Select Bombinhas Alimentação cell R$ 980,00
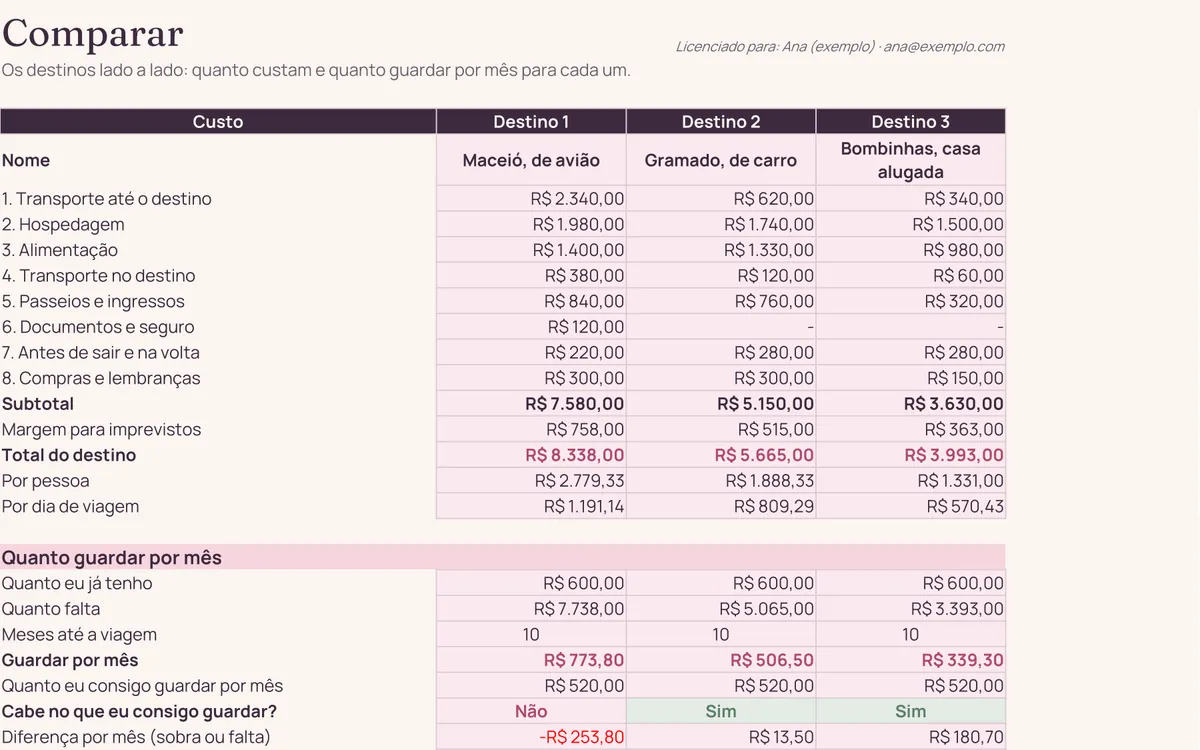1200x750 pixels. tap(911, 250)
